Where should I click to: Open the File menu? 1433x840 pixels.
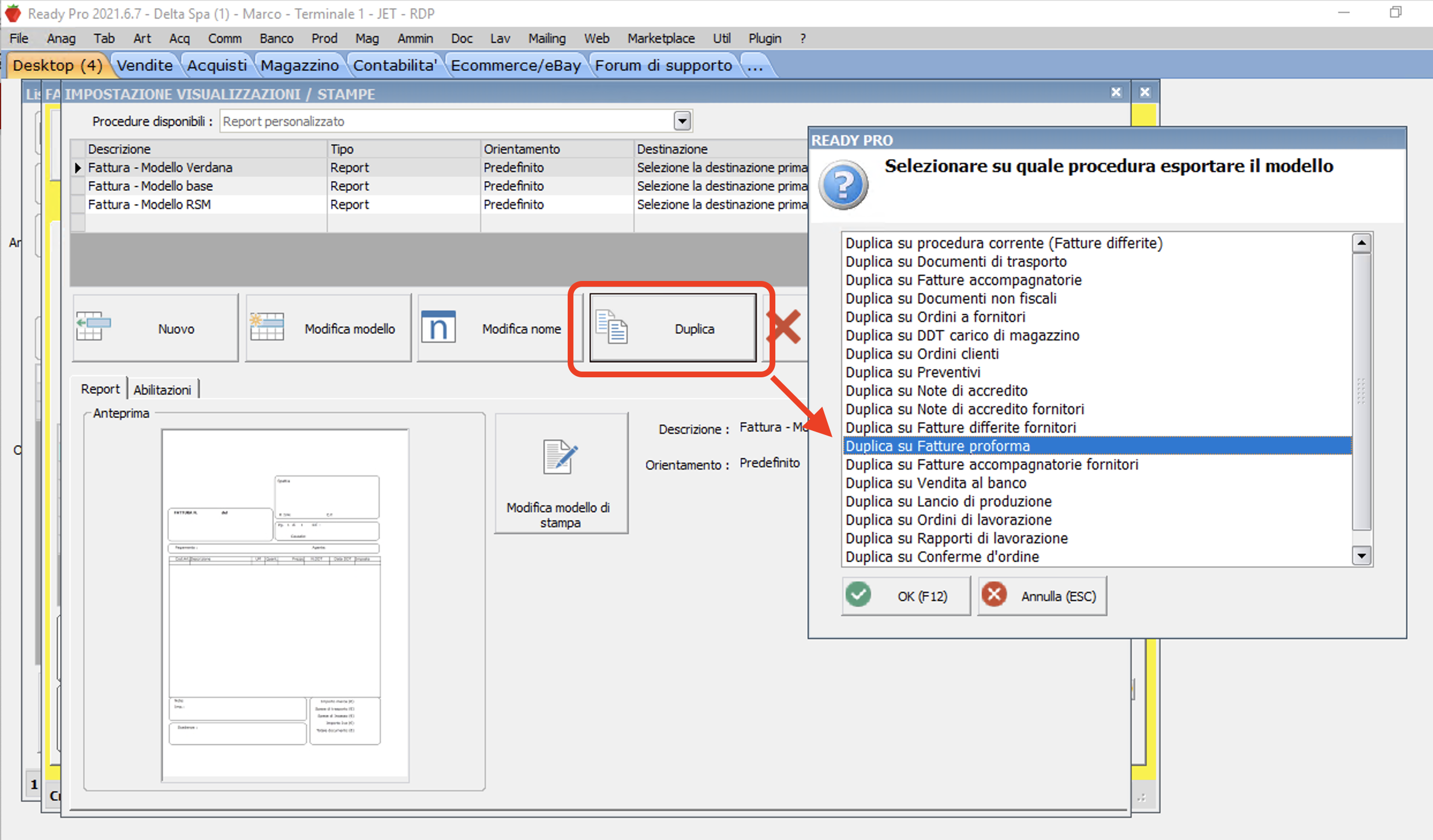(18, 38)
